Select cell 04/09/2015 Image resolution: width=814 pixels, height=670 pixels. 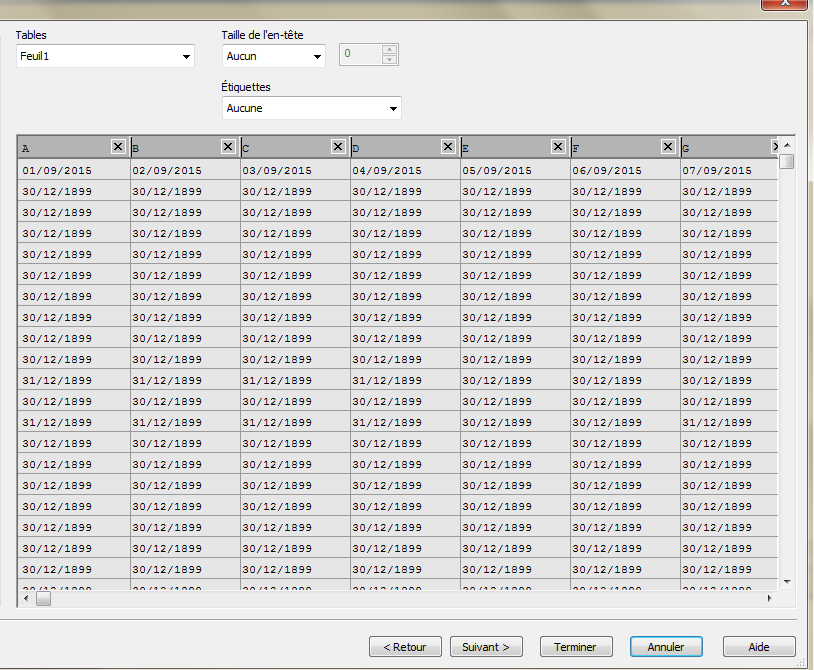[405, 170]
